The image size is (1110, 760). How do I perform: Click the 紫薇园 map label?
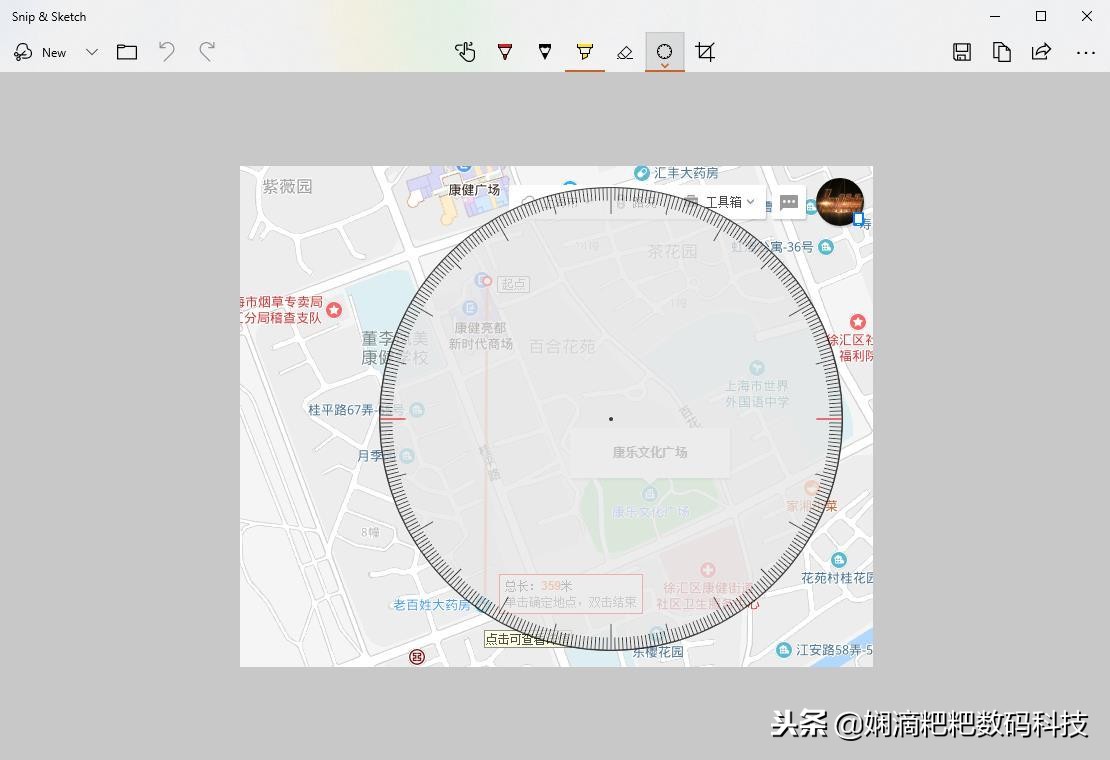point(287,186)
